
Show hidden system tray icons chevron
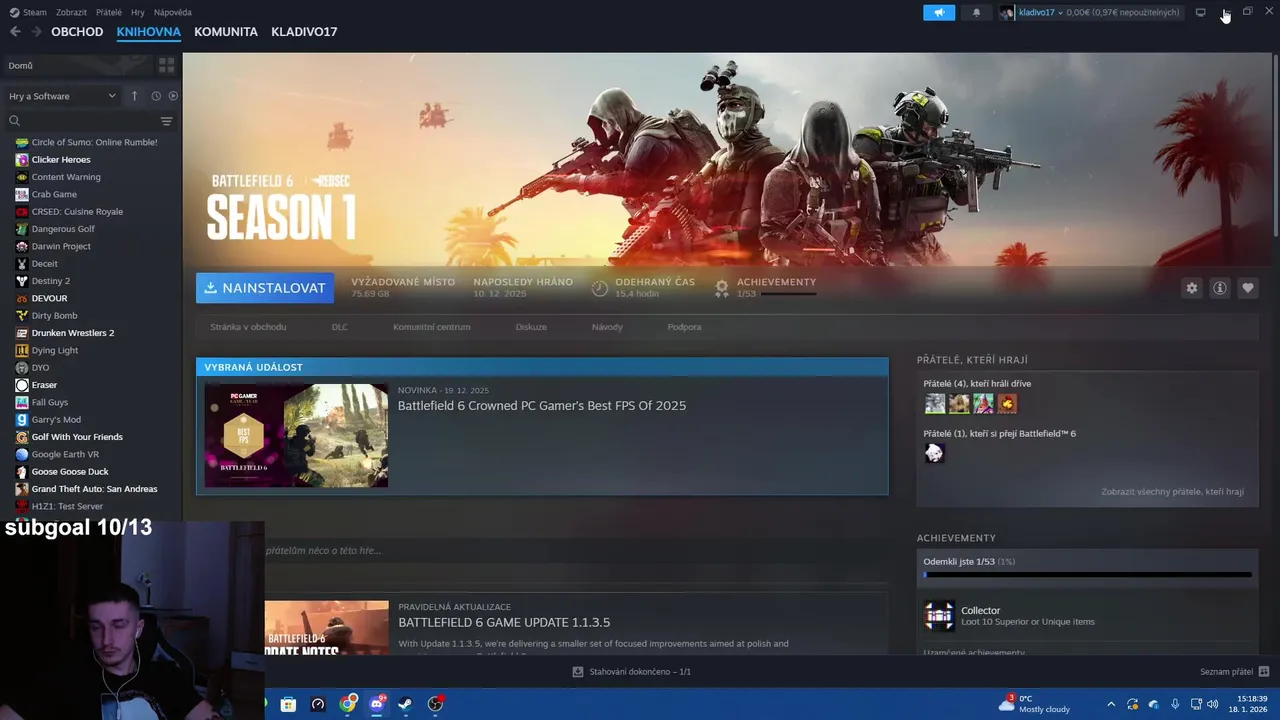pos(1110,704)
